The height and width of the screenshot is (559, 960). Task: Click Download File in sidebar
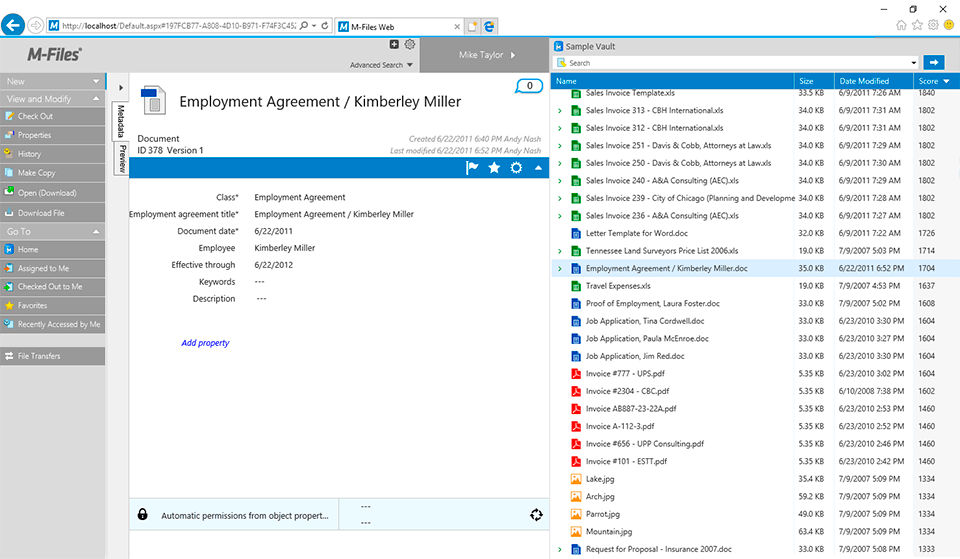click(40, 213)
